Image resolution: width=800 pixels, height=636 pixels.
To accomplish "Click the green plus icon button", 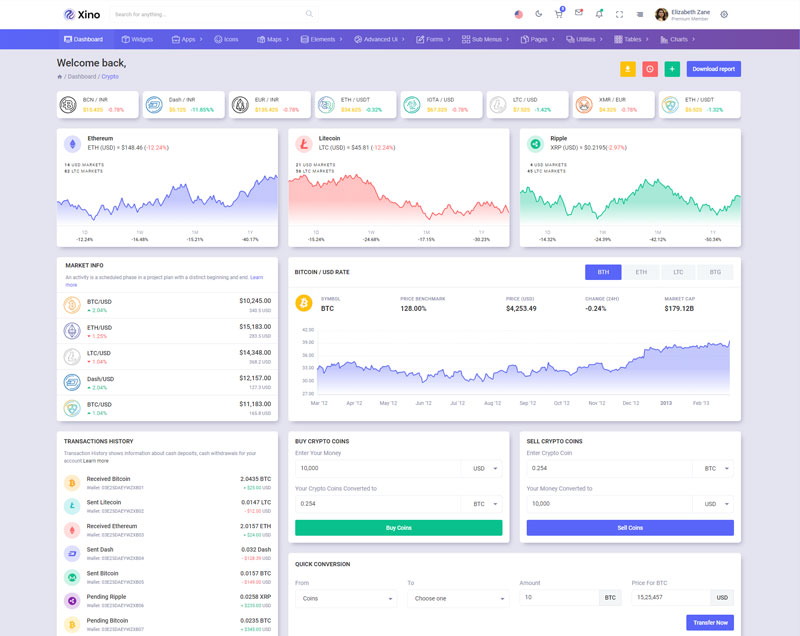I will 672,69.
